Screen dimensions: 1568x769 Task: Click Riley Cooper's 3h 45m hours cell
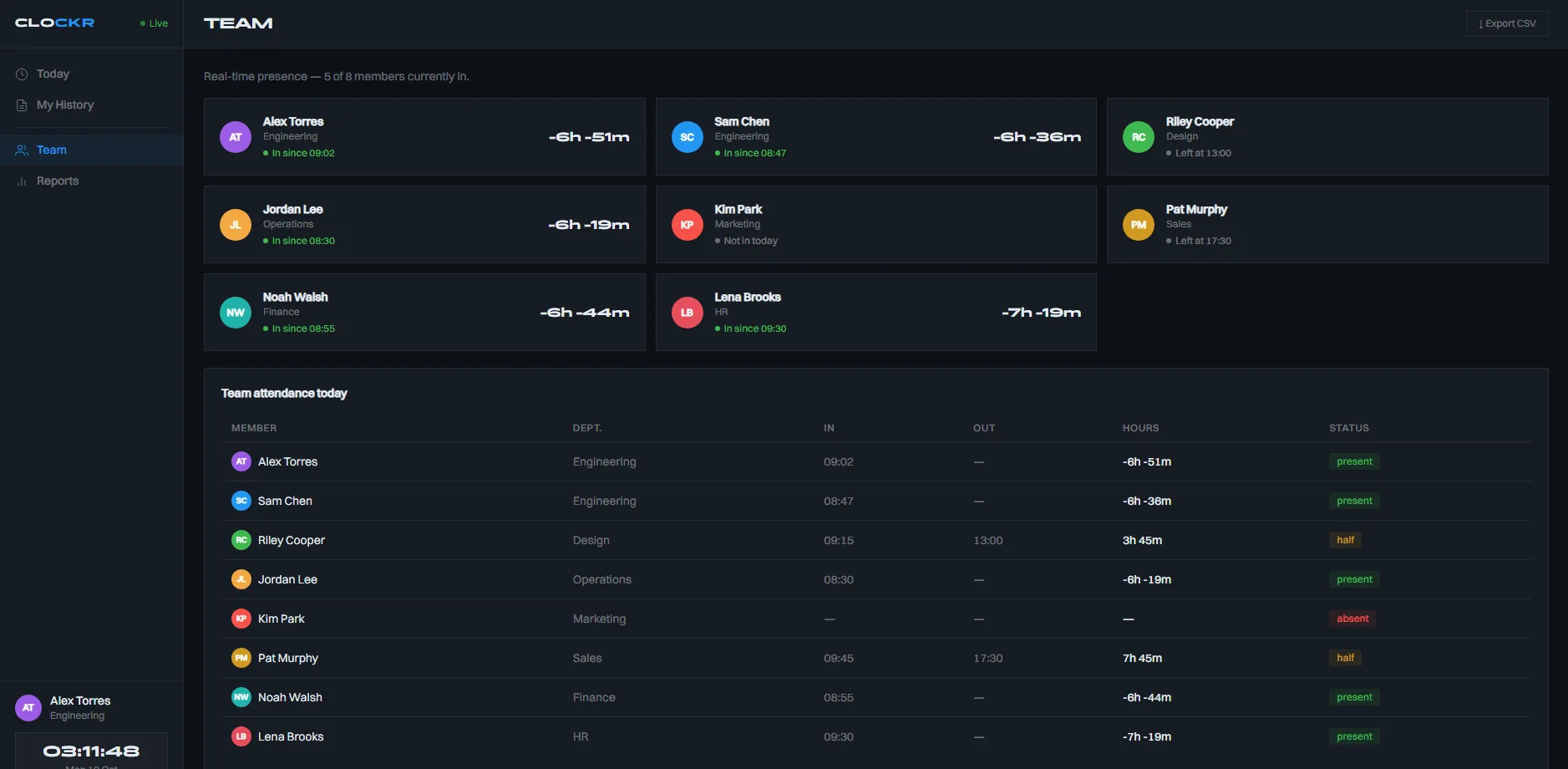coord(1142,540)
